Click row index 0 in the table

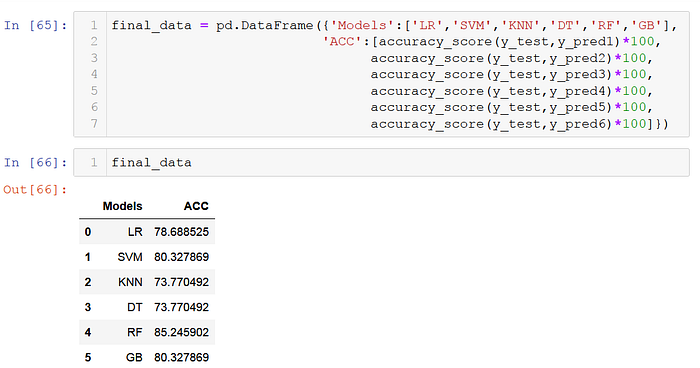tap(88, 232)
